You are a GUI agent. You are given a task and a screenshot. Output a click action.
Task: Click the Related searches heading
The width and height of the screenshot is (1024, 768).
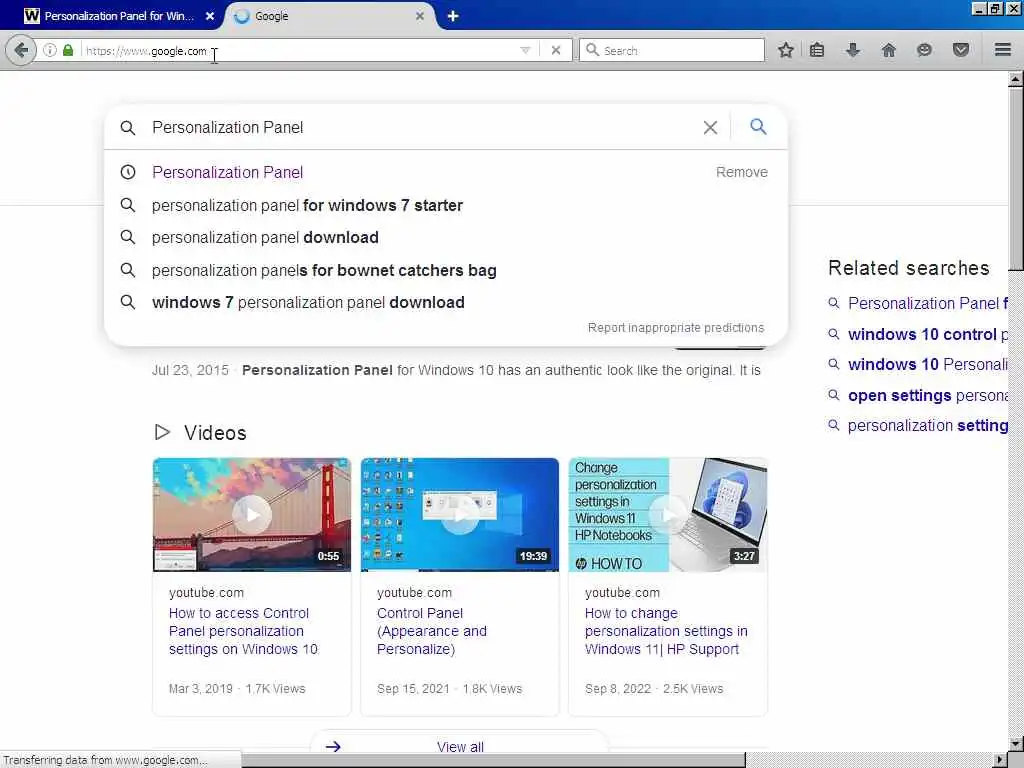[908, 268]
